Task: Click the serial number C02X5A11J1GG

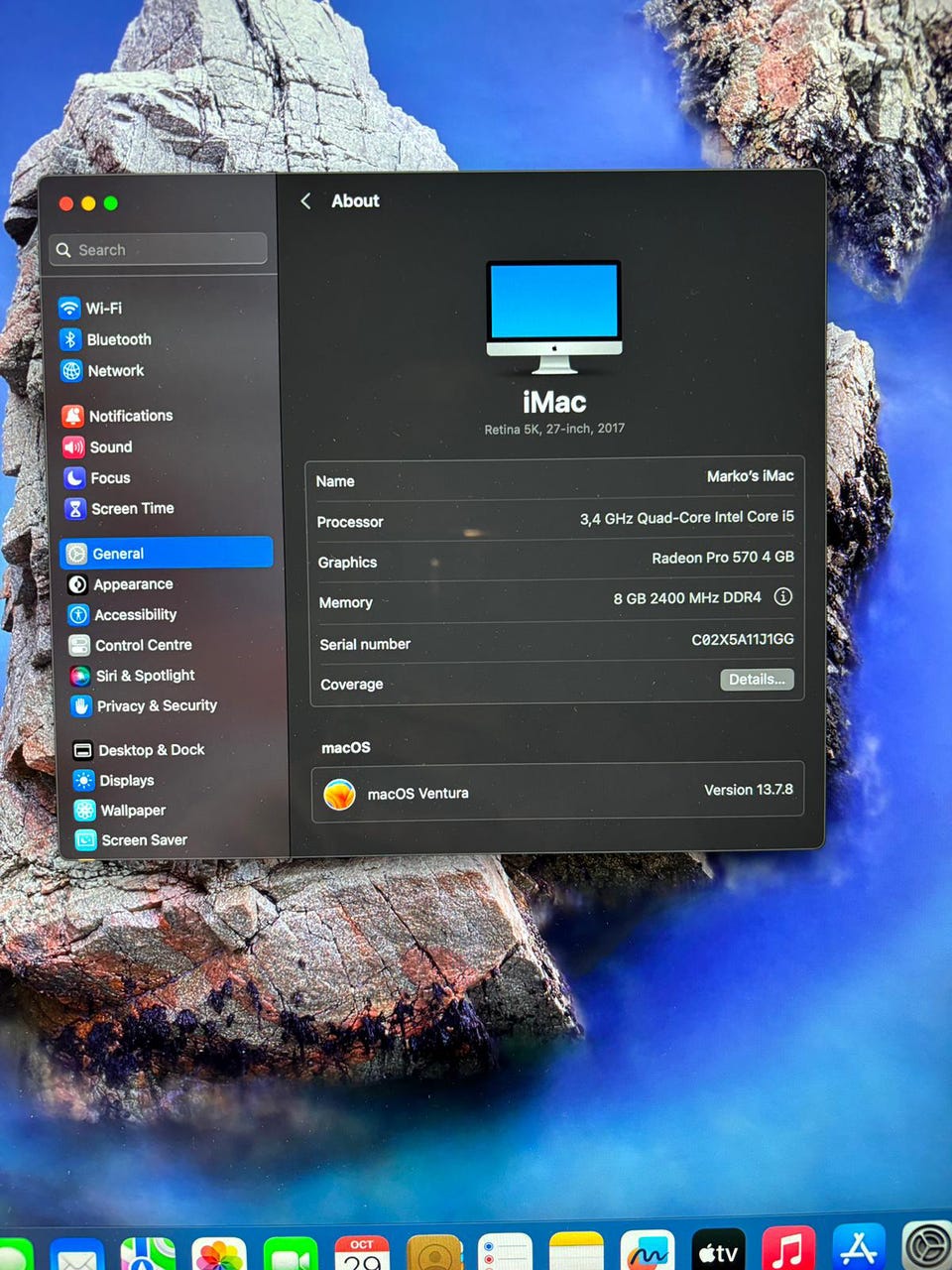Action: coord(743,639)
